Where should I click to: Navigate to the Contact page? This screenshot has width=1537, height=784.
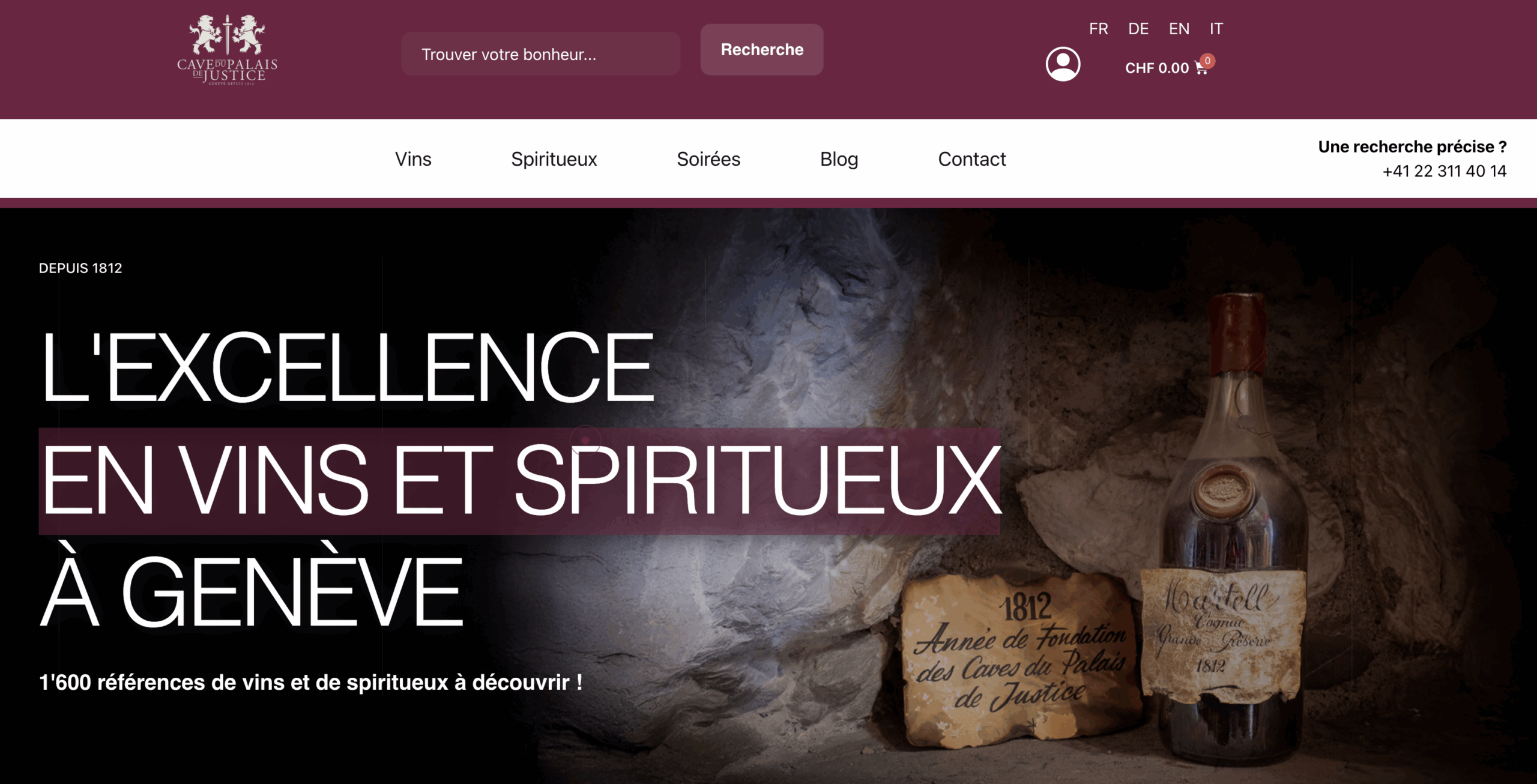coord(971,159)
